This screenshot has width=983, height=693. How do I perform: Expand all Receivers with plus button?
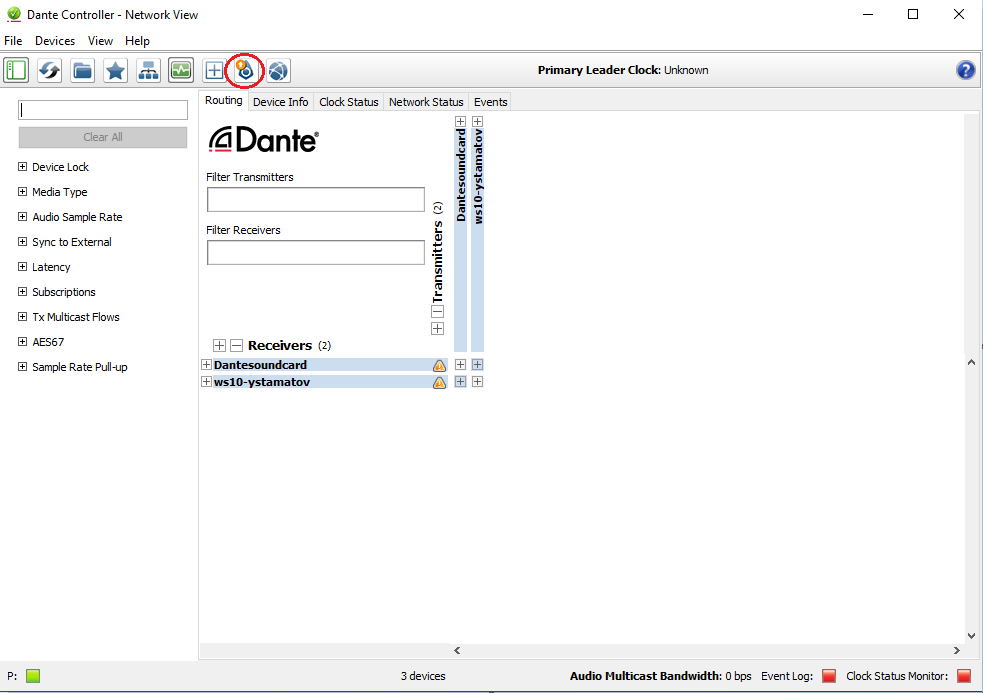tap(219, 346)
